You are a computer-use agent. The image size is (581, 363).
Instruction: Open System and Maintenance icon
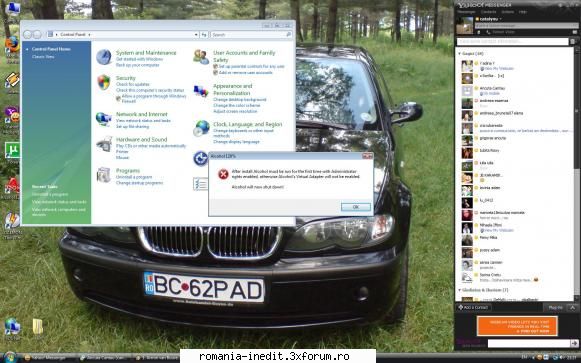click(104, 57)
